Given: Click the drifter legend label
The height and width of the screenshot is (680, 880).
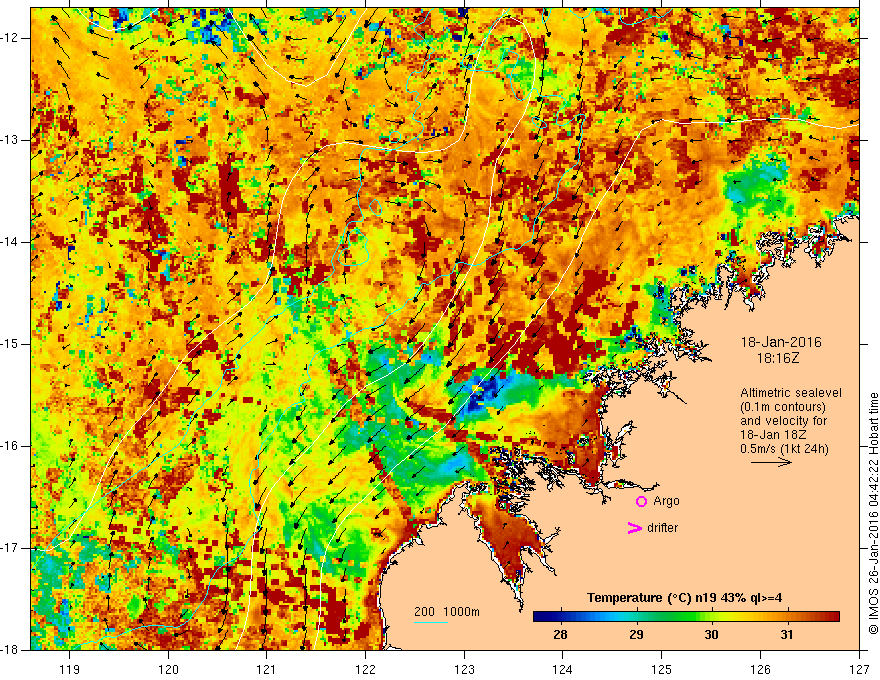Looking at the screenshot, I should click(x=662, y=528).
